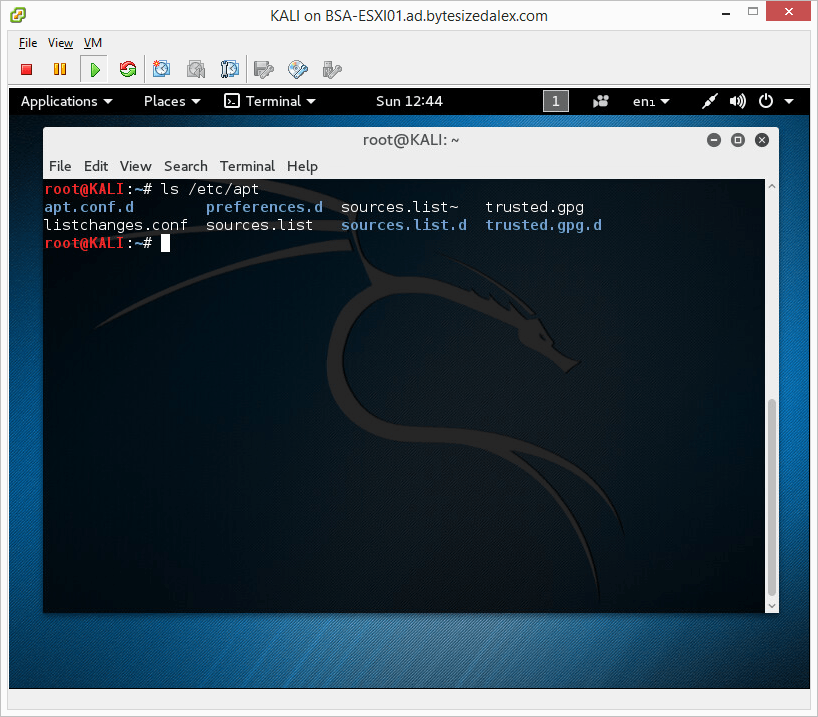Screen dimensions: 818x717
Task: Toggle the network connection indicator
Action: tap(710, 101)
